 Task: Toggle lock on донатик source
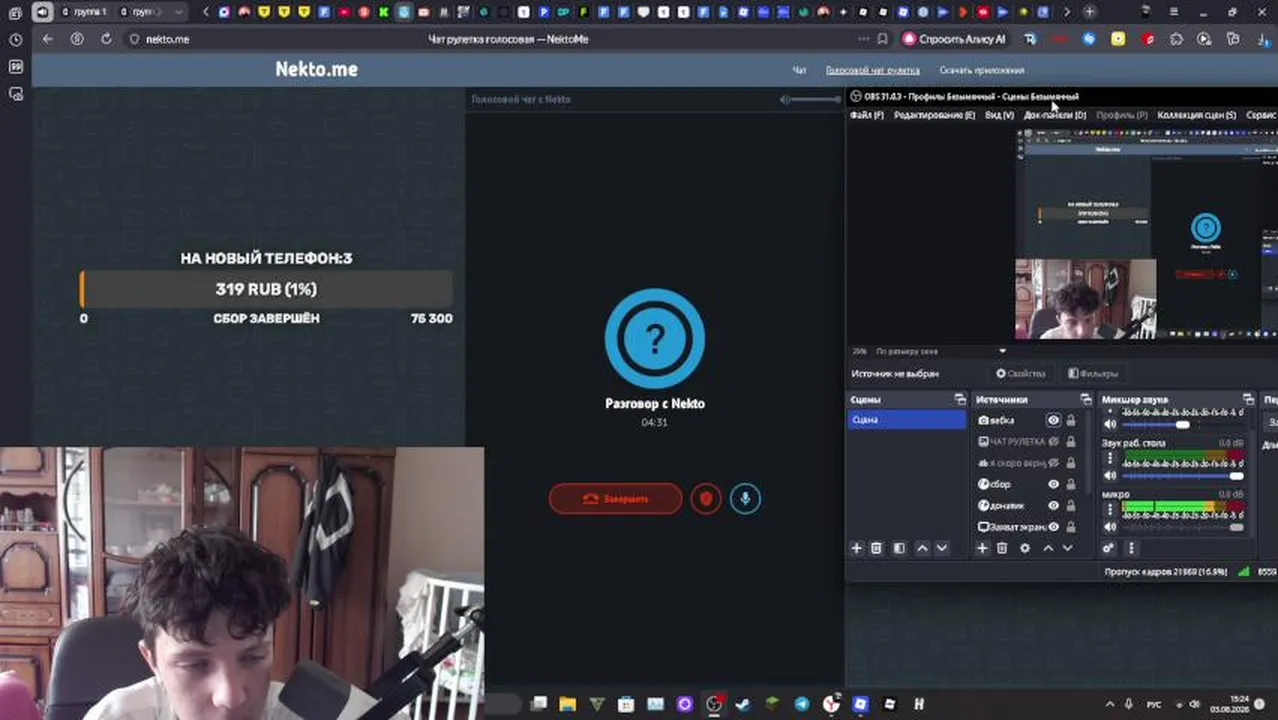click(x=1071, y=505)
